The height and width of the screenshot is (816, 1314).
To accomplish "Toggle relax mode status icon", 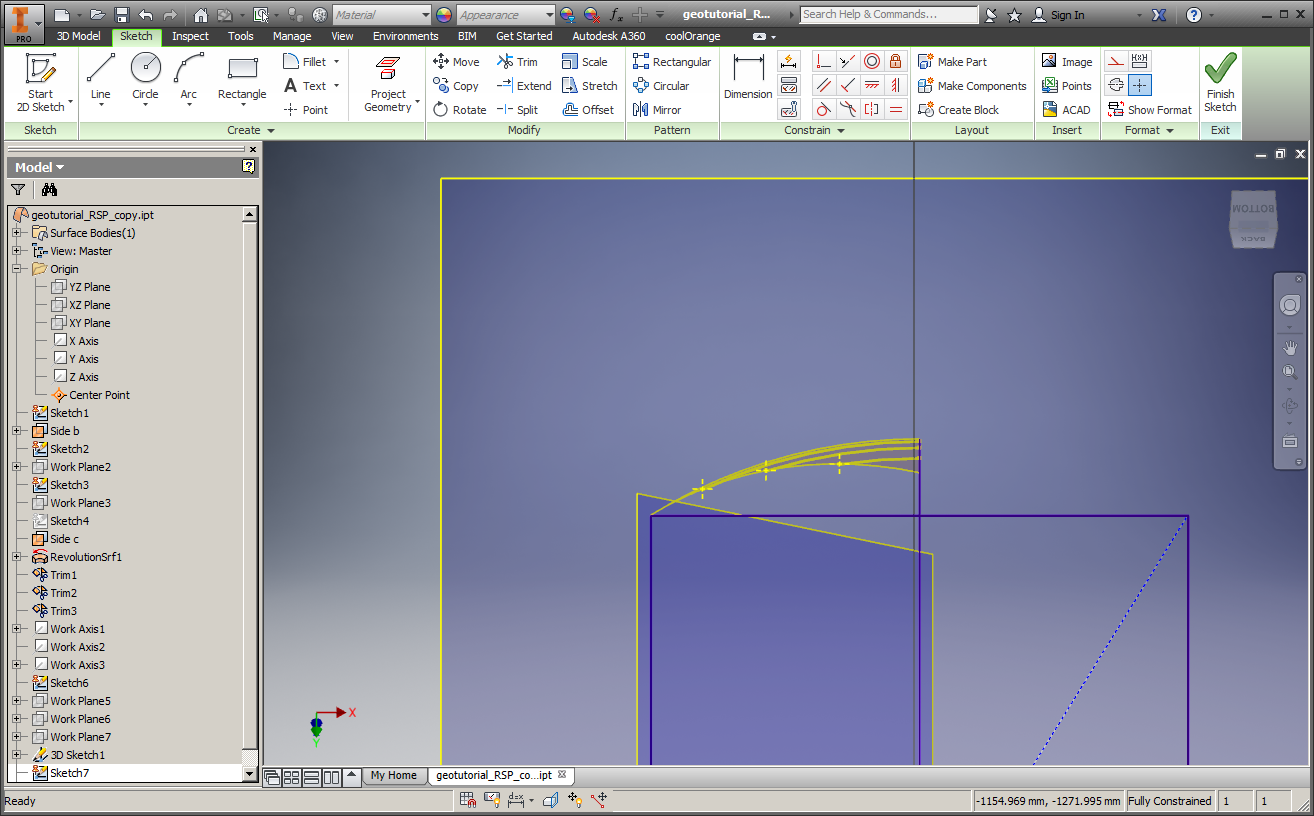I will coord(599,800).
